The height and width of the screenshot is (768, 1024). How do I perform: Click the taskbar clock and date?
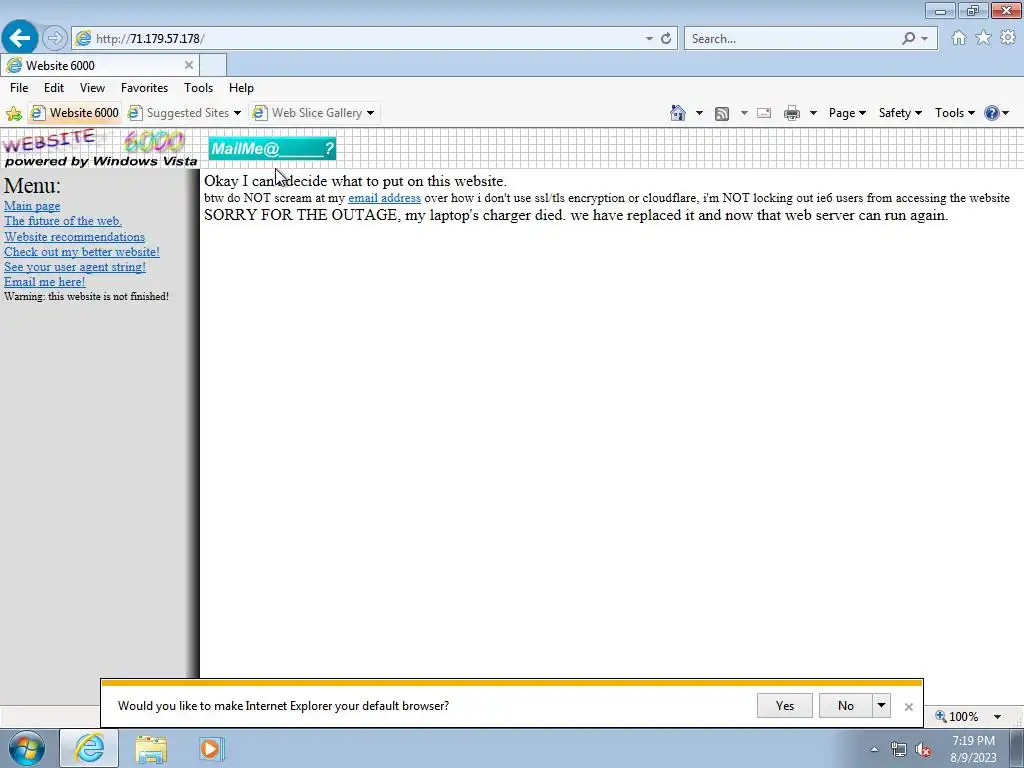(973, 749)
